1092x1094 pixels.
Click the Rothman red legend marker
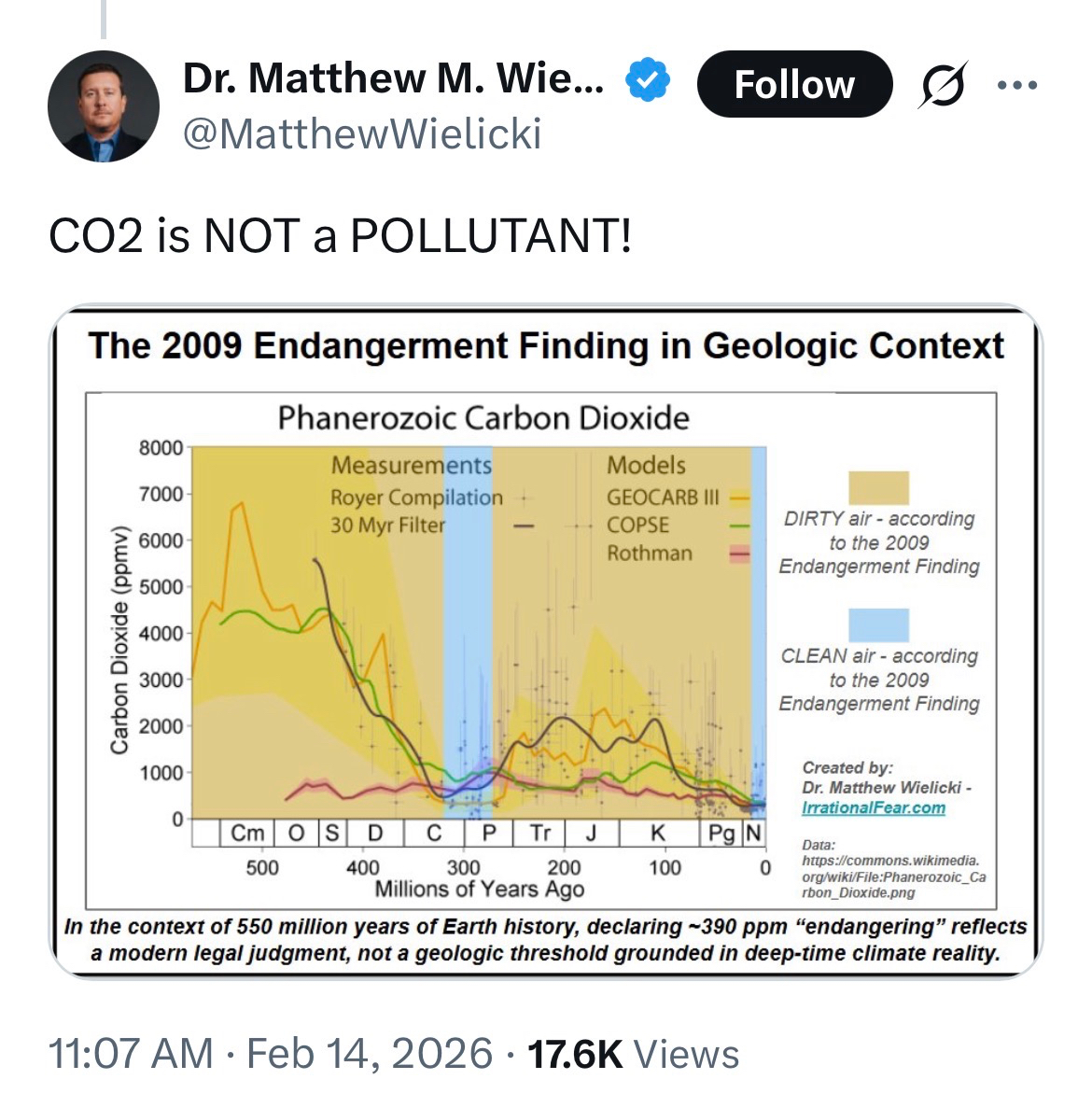point(739,554)
